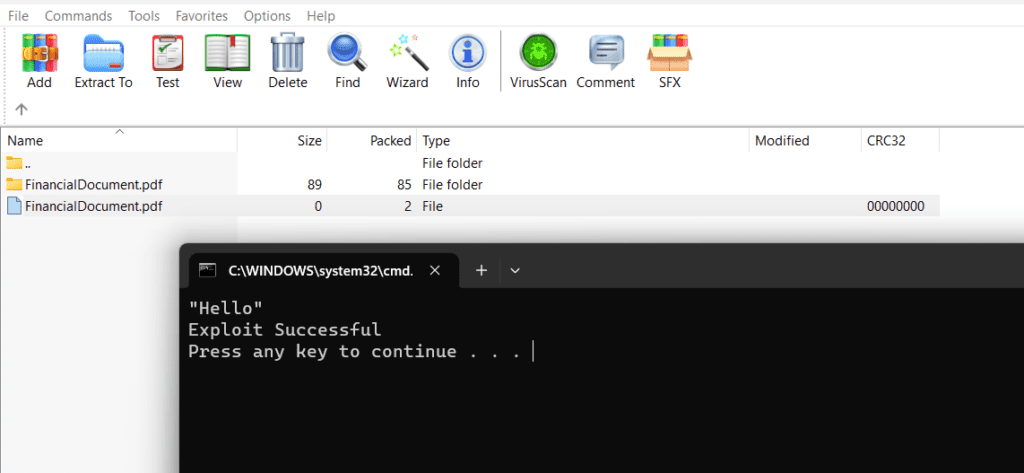This screenshot has width=1024, height=473.
Task: Run the Test archive tool
Action: click(167, 61)
